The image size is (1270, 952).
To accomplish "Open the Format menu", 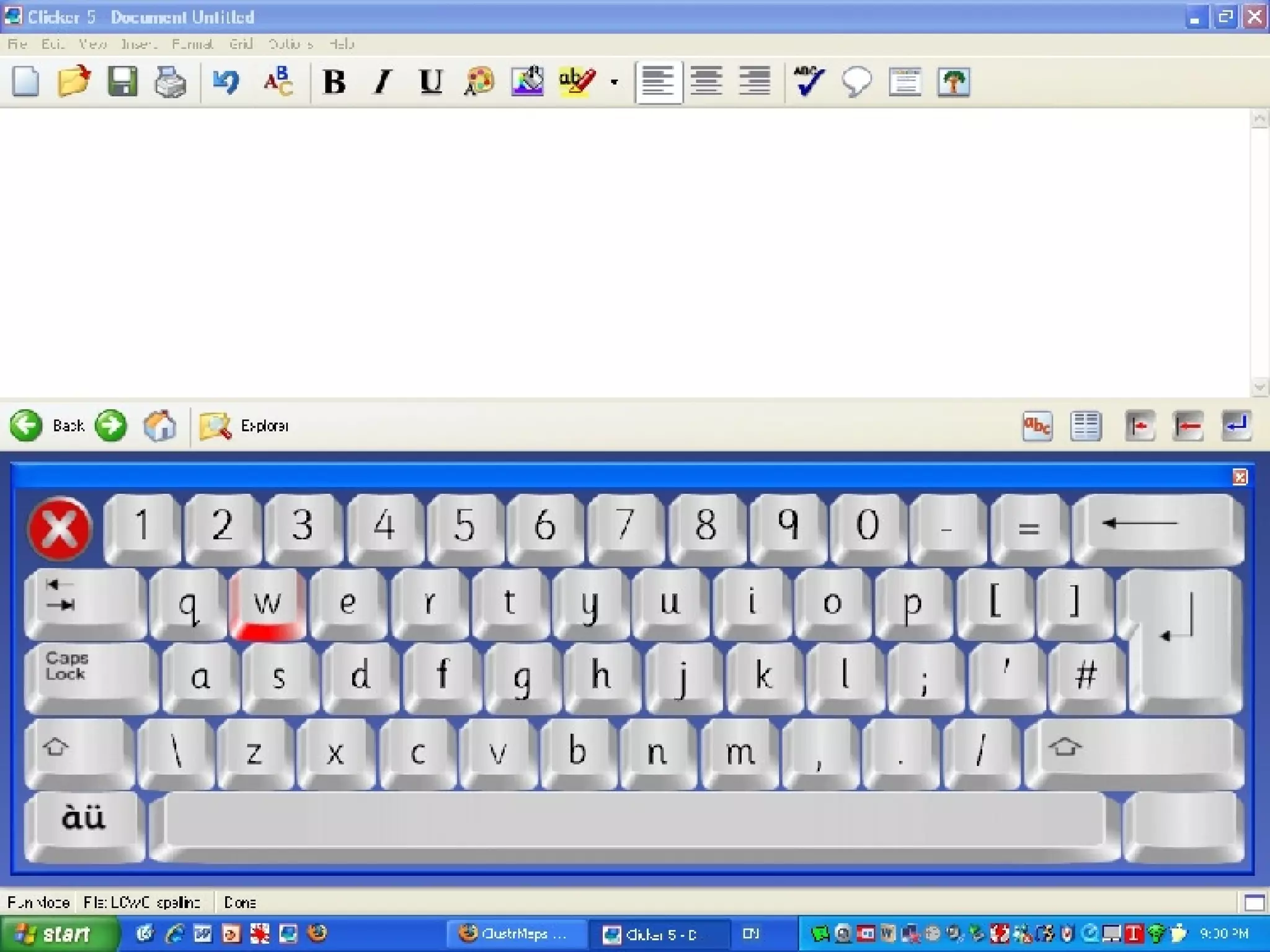I will 192,44.
